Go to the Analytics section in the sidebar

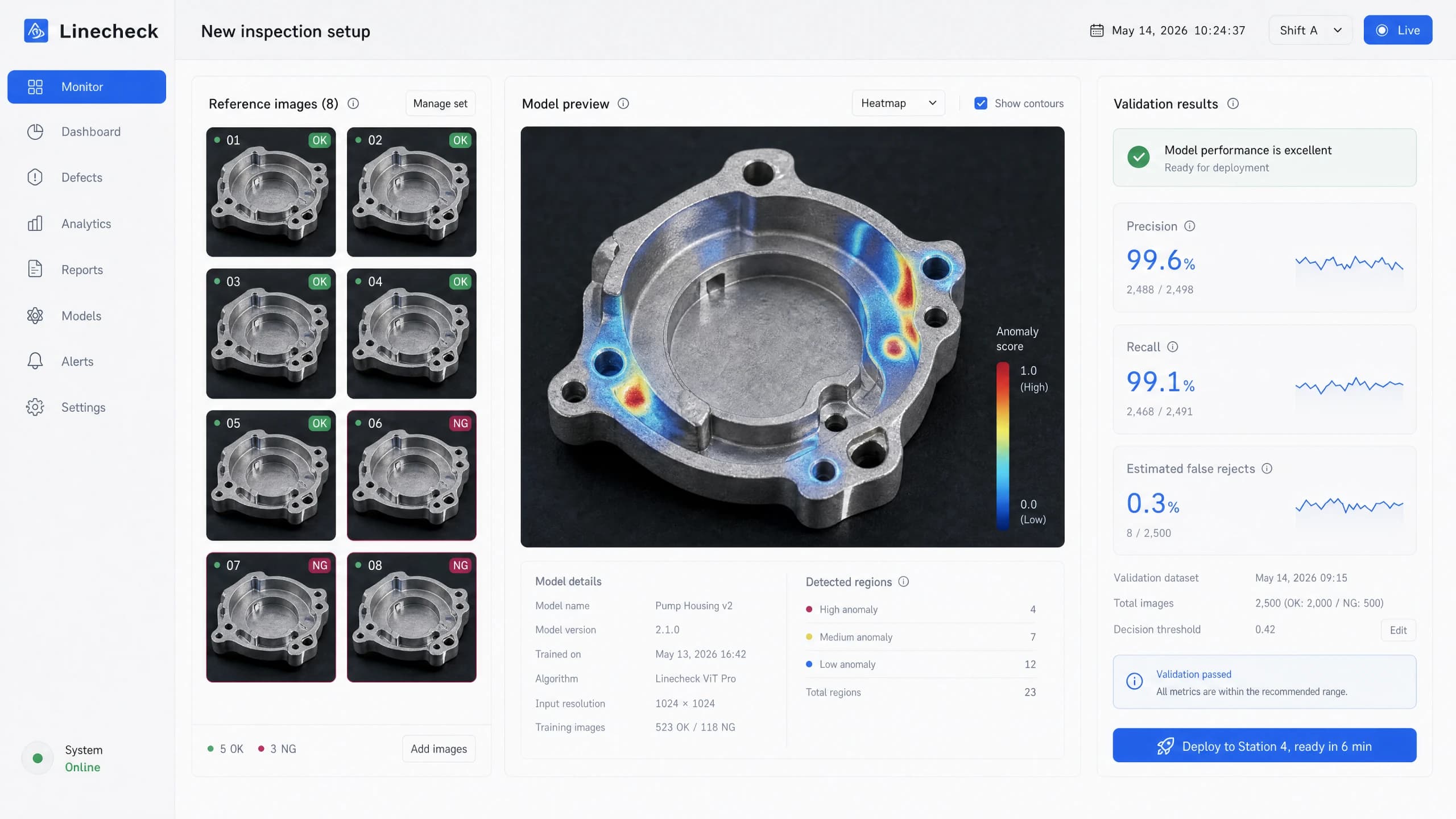[86, 224]
